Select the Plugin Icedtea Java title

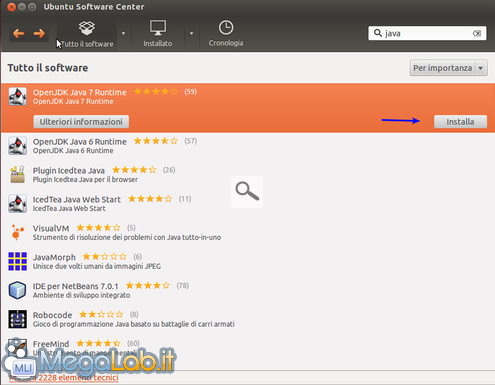(x=69, y=170)
